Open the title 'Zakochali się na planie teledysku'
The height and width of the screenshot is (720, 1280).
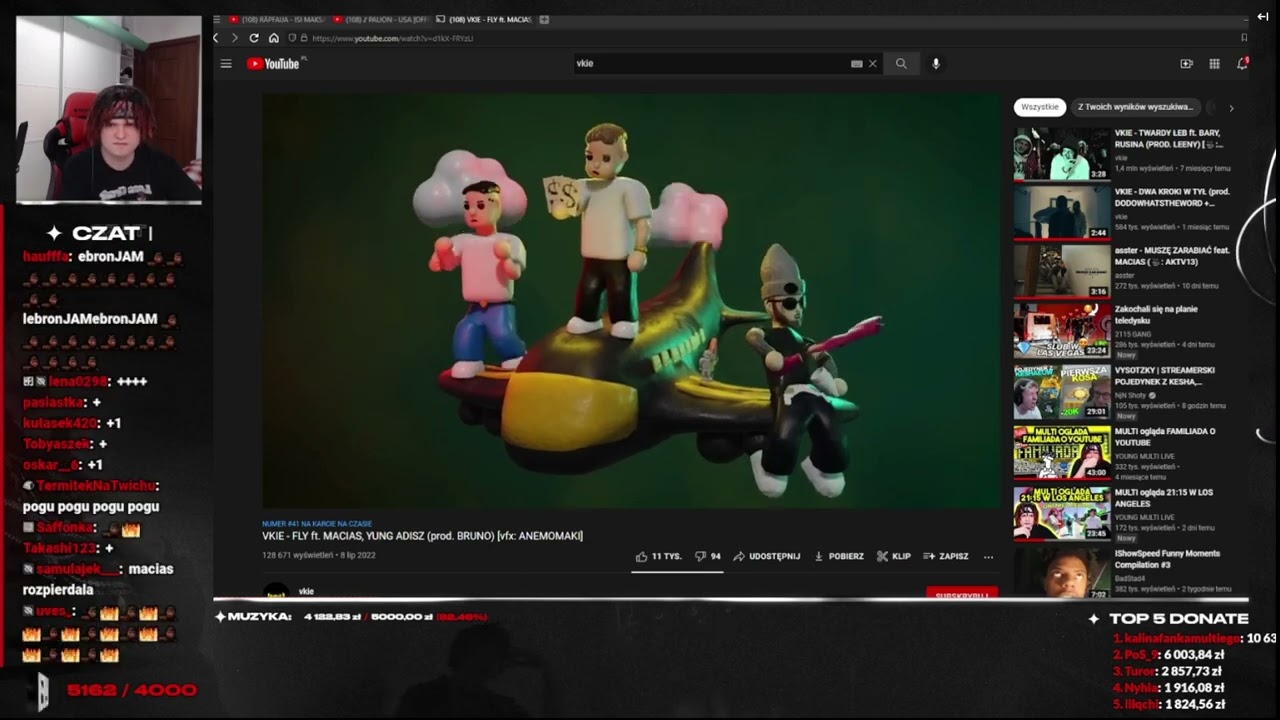(1156, 315)
